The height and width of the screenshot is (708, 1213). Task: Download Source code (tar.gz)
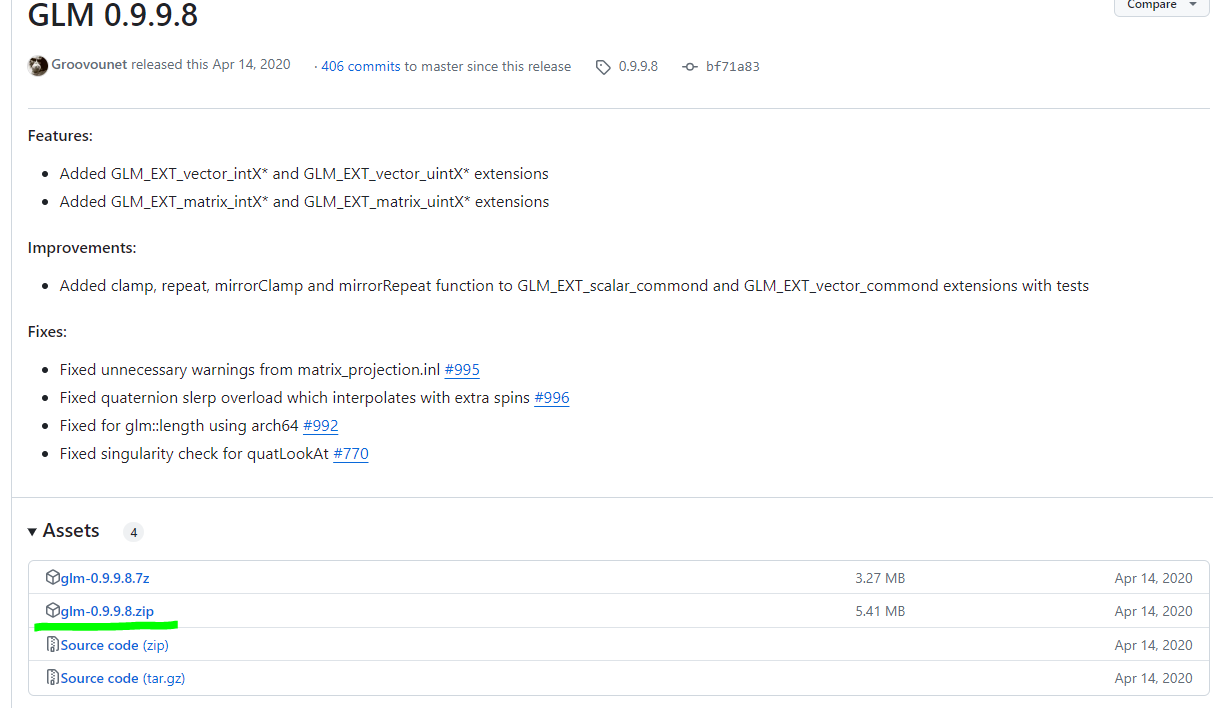pyautogui.click(x=122, y=677)
